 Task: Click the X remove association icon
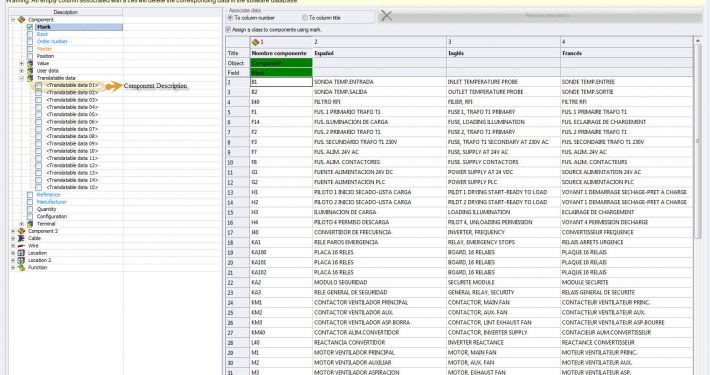tap(386, 16)
